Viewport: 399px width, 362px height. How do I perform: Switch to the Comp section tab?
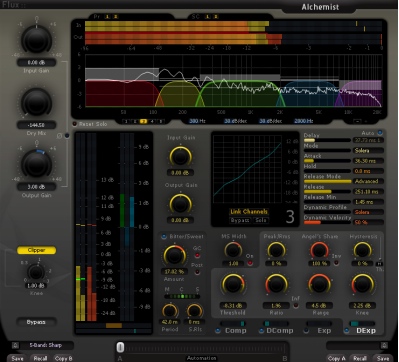click(236, 331)
